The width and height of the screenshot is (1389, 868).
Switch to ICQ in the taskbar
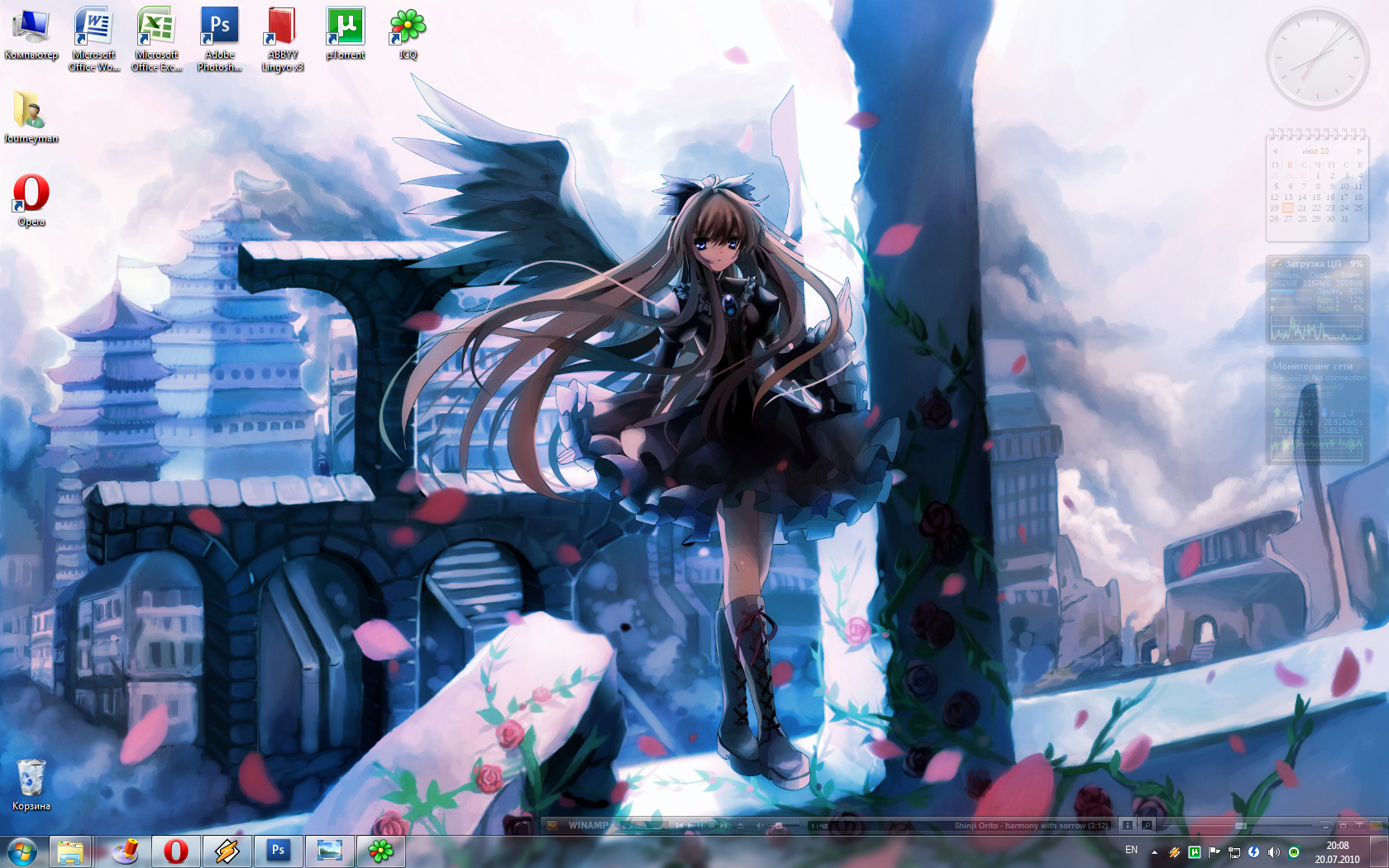(x=381, y=851)
